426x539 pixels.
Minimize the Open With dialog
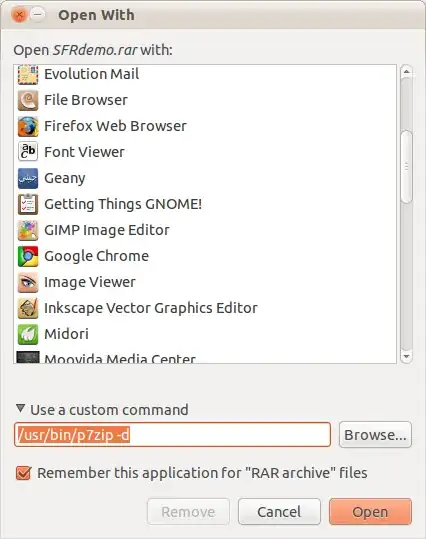click(x=38, y=14)
